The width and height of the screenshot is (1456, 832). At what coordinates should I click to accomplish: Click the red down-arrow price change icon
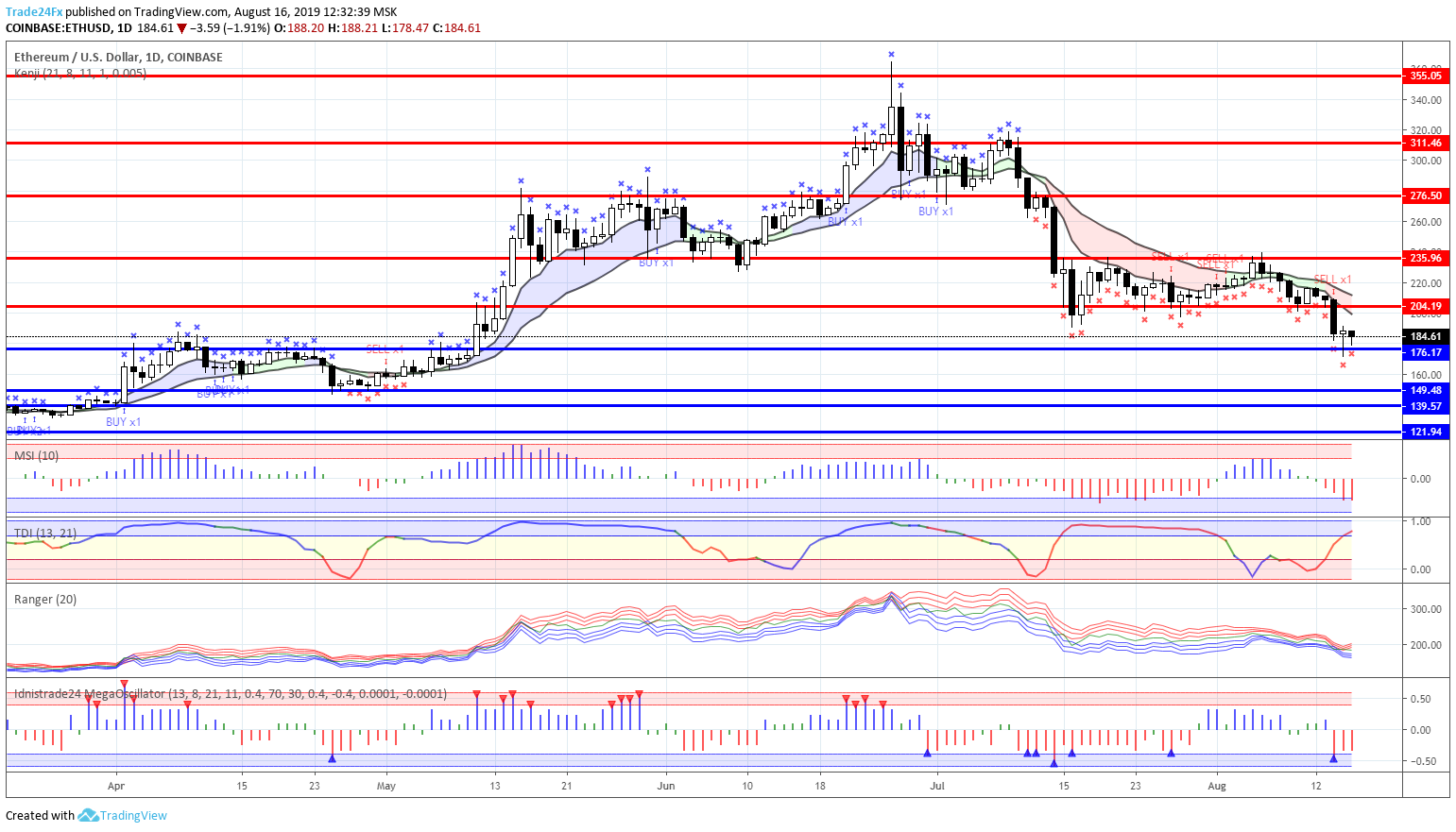(x=181, y=28)
